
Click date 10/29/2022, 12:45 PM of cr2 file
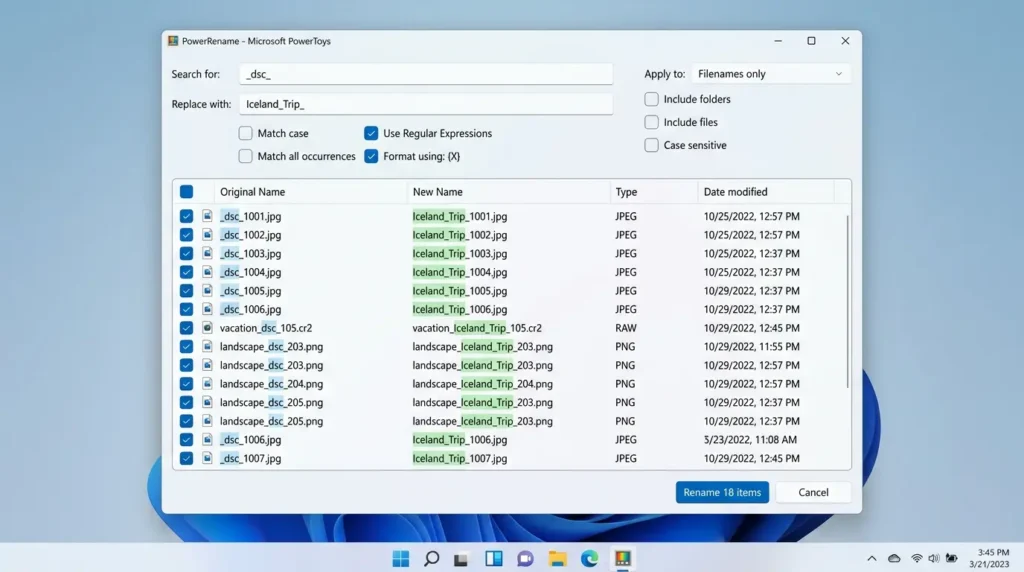[x=752, y=328]
